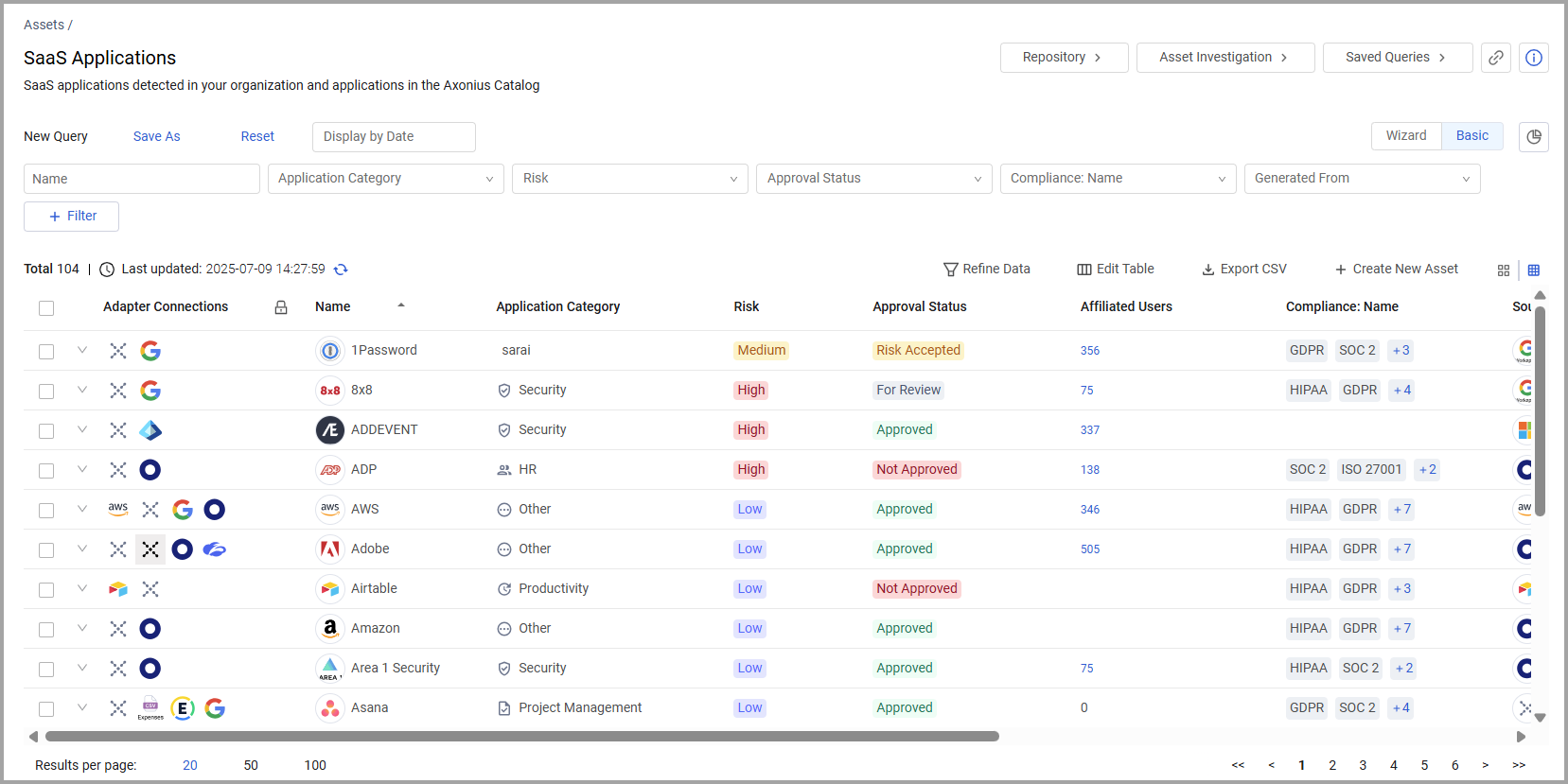Click the 1Password app logo
1568x784 pixels.
329,351
